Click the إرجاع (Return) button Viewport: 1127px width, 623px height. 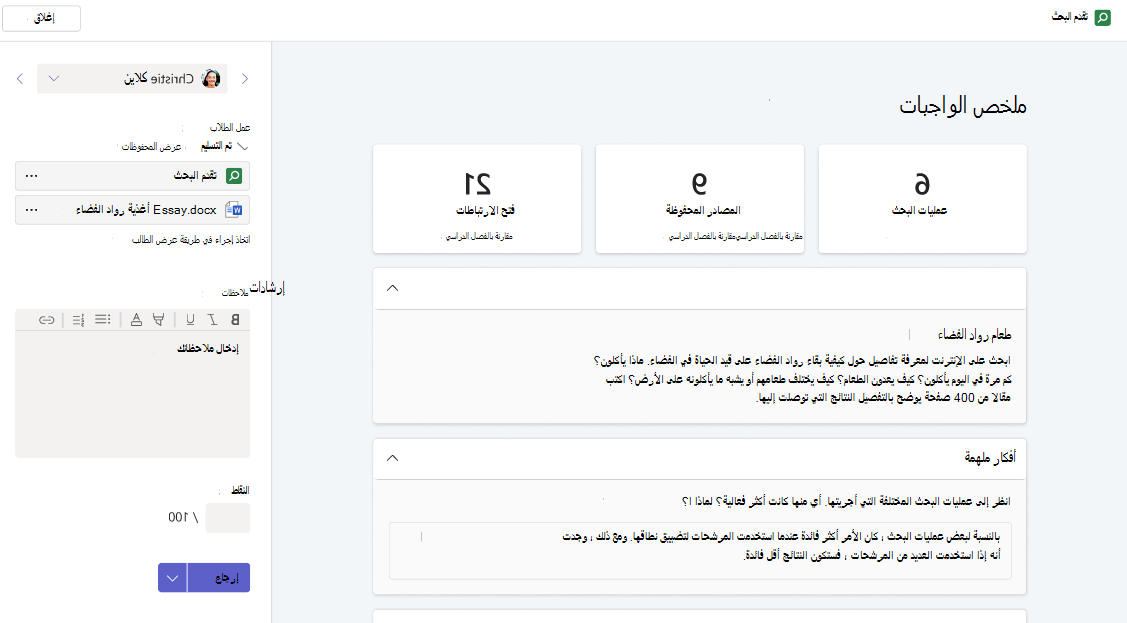click(218, 578)
